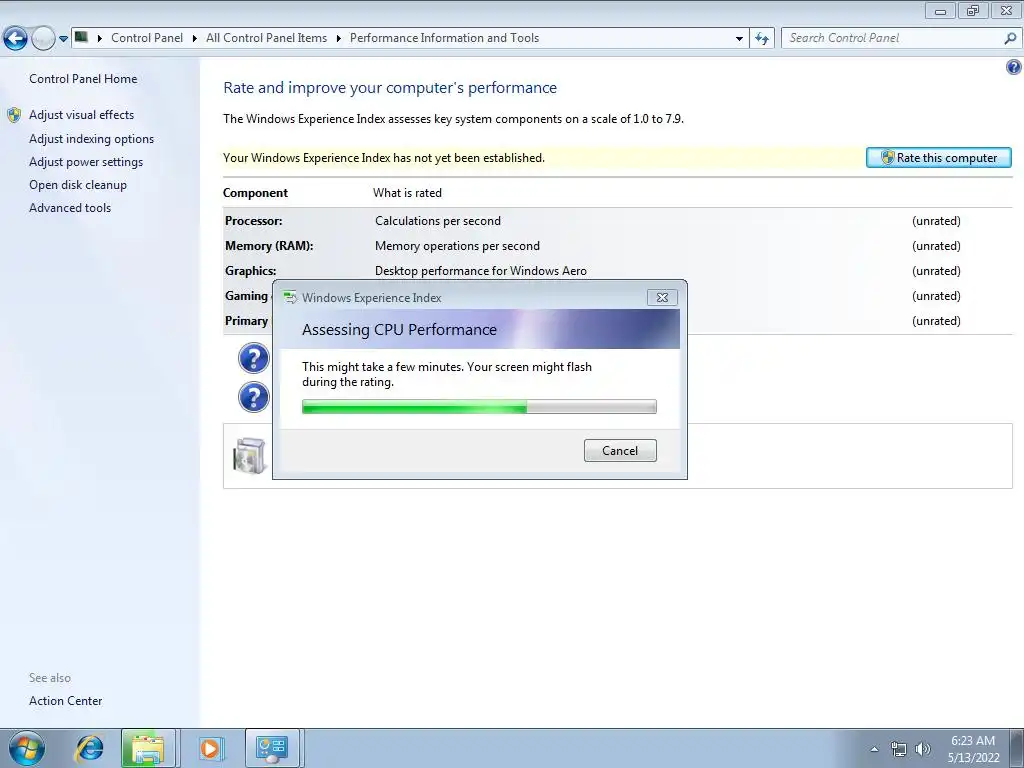Screen dimensions: 1024x768
Task: Go back with the blue Back arrow
Action: [x=15, y=39]
